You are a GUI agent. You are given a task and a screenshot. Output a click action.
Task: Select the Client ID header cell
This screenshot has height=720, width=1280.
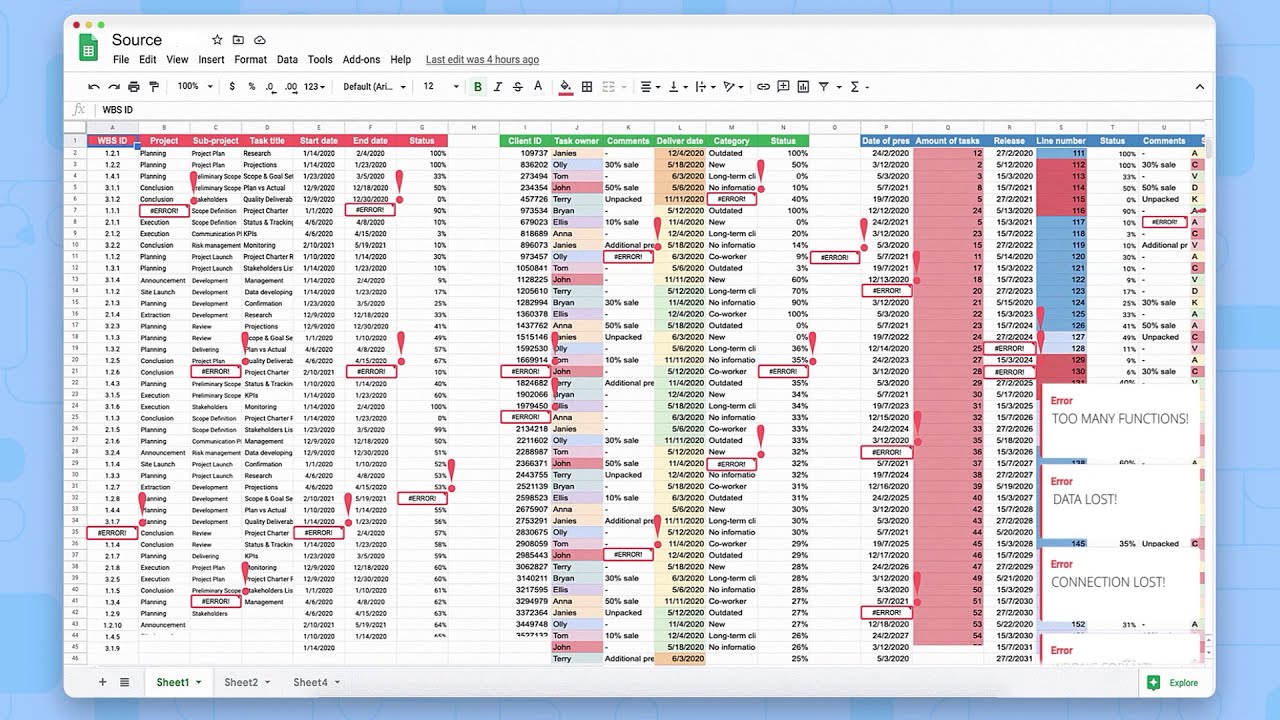click(525, 141)
